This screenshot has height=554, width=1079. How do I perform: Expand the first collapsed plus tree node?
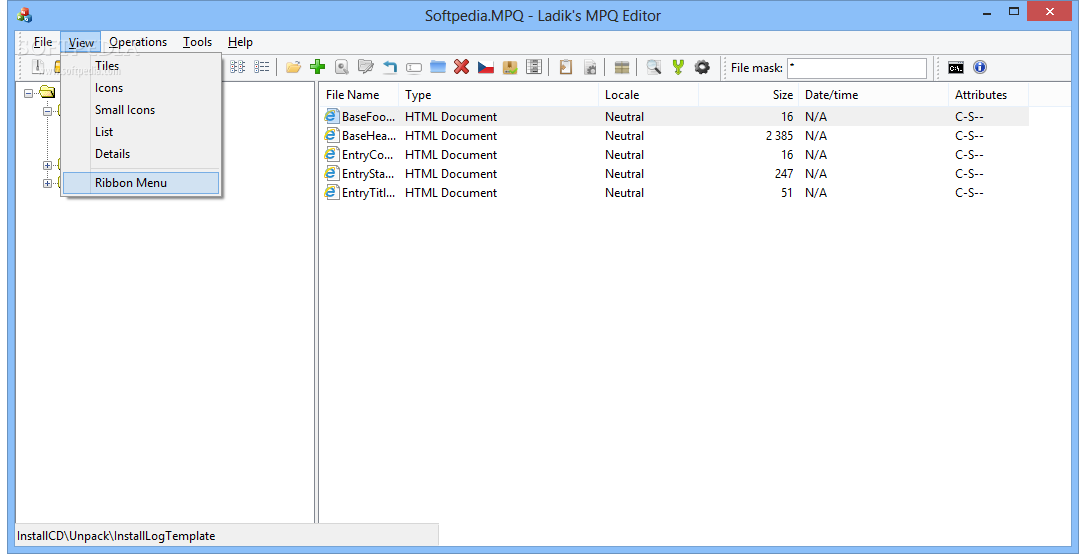(47, 164)
